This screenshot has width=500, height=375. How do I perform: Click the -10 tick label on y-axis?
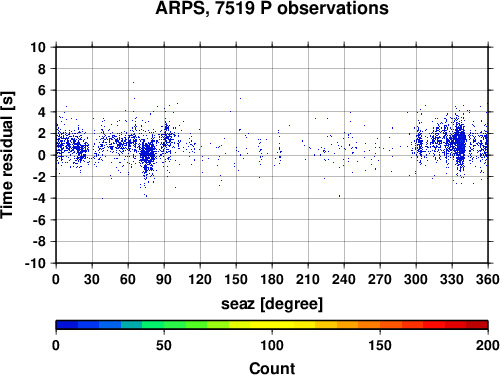point(36,263)
